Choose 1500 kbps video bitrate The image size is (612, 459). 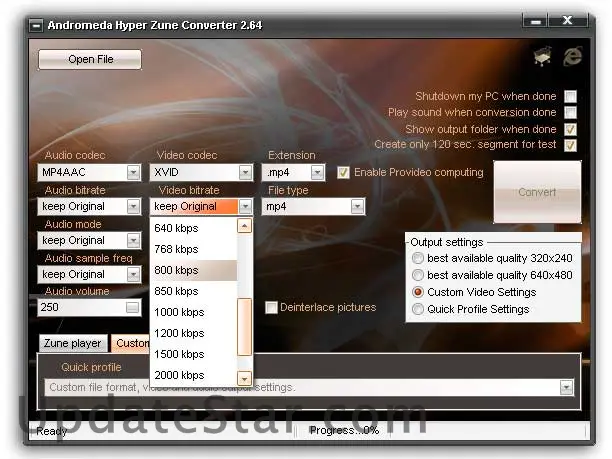tap(194, 354)
